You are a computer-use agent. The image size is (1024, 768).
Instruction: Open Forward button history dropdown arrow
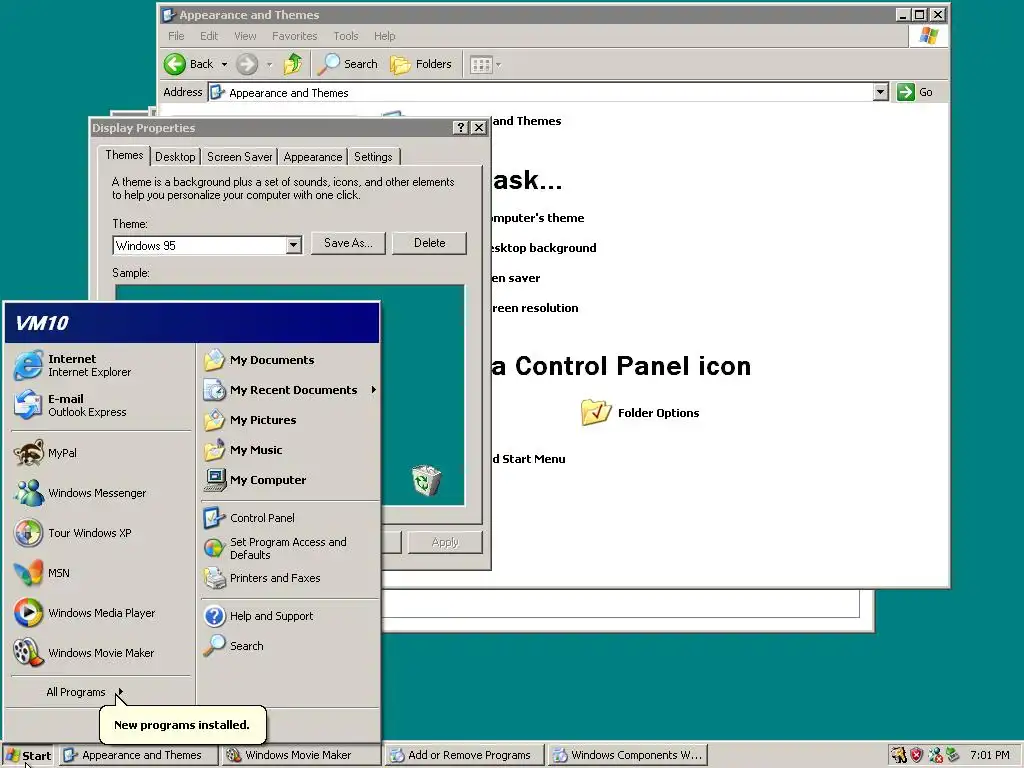click(x=269, y=65)
